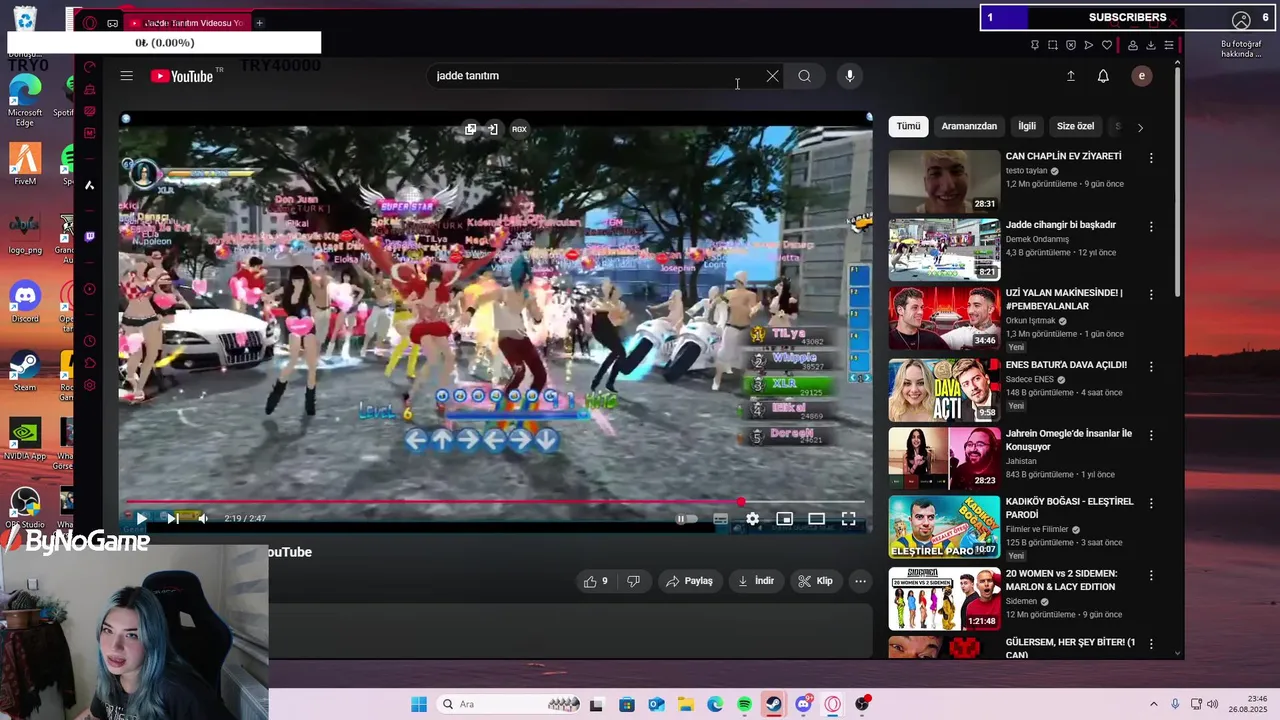Viewport: 1280px width, 720px height.
Task: Open options for ENES BATUR'A DAVA AÇILDI
Action: click(1151, 366)
